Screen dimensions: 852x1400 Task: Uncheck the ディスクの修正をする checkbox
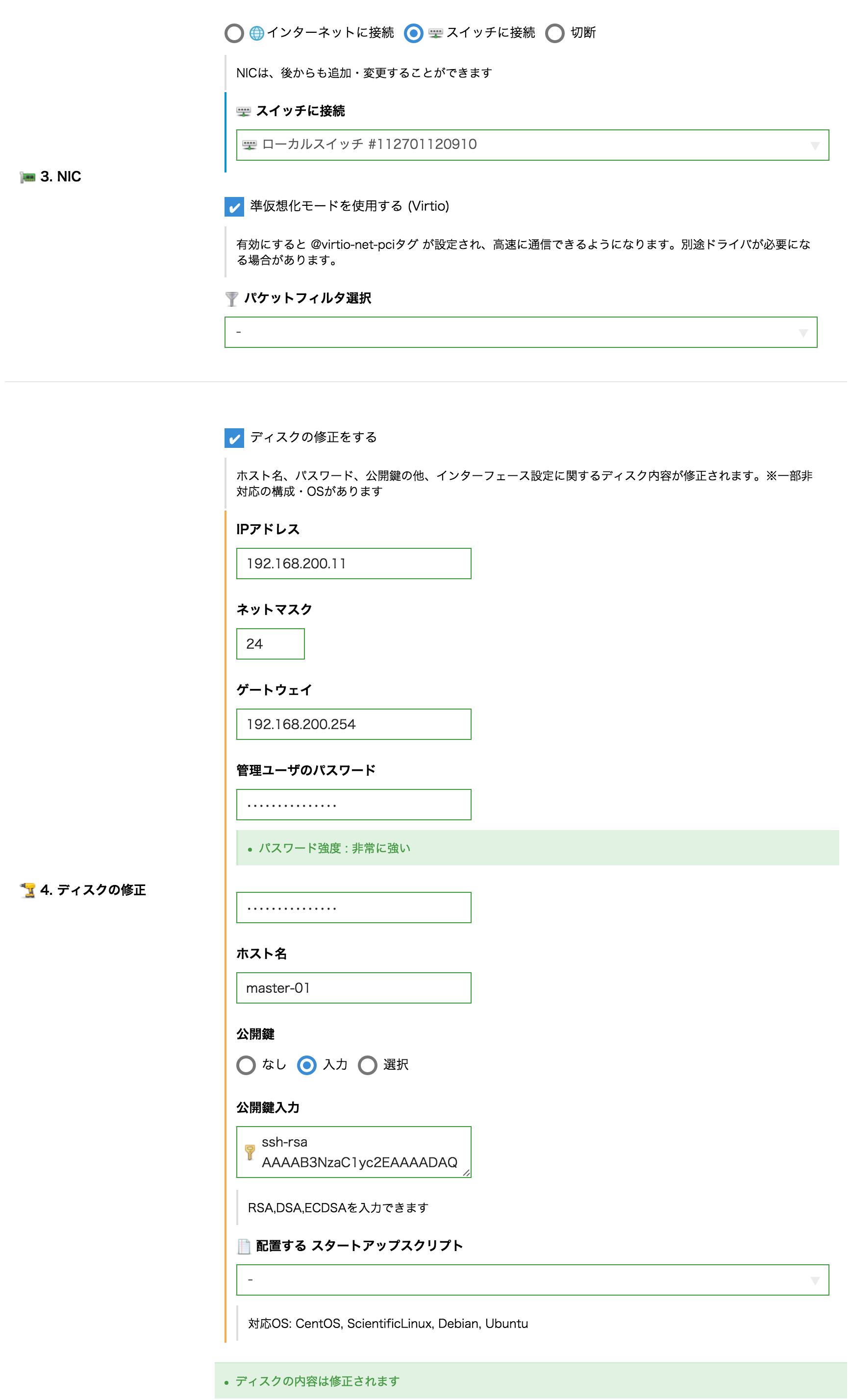coord(234,438)
